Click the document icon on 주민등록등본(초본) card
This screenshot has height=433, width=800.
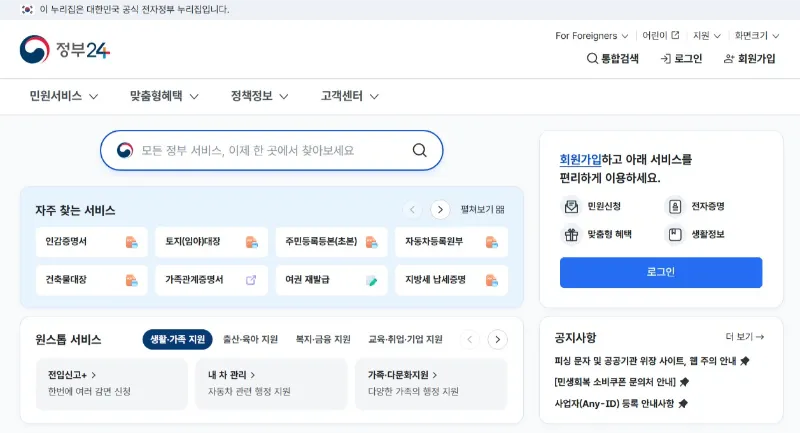[x=371, y=242]
